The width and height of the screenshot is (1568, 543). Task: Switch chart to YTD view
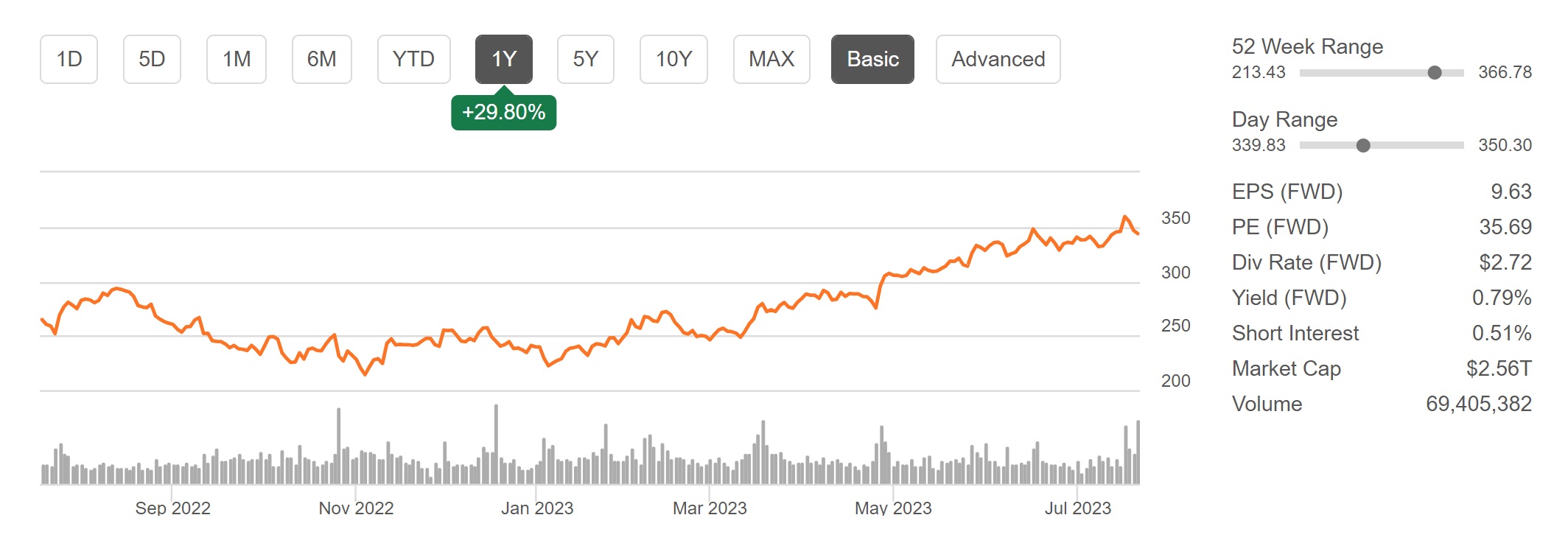click(x=413, y=59)
